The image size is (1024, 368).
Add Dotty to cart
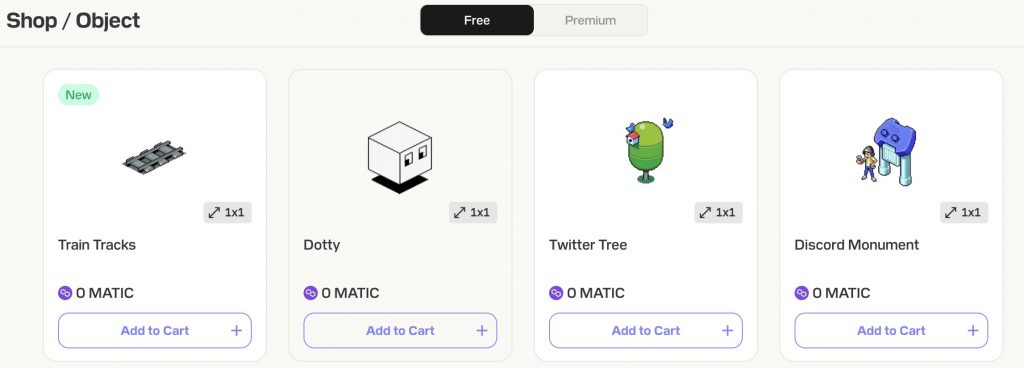(400, 331)
